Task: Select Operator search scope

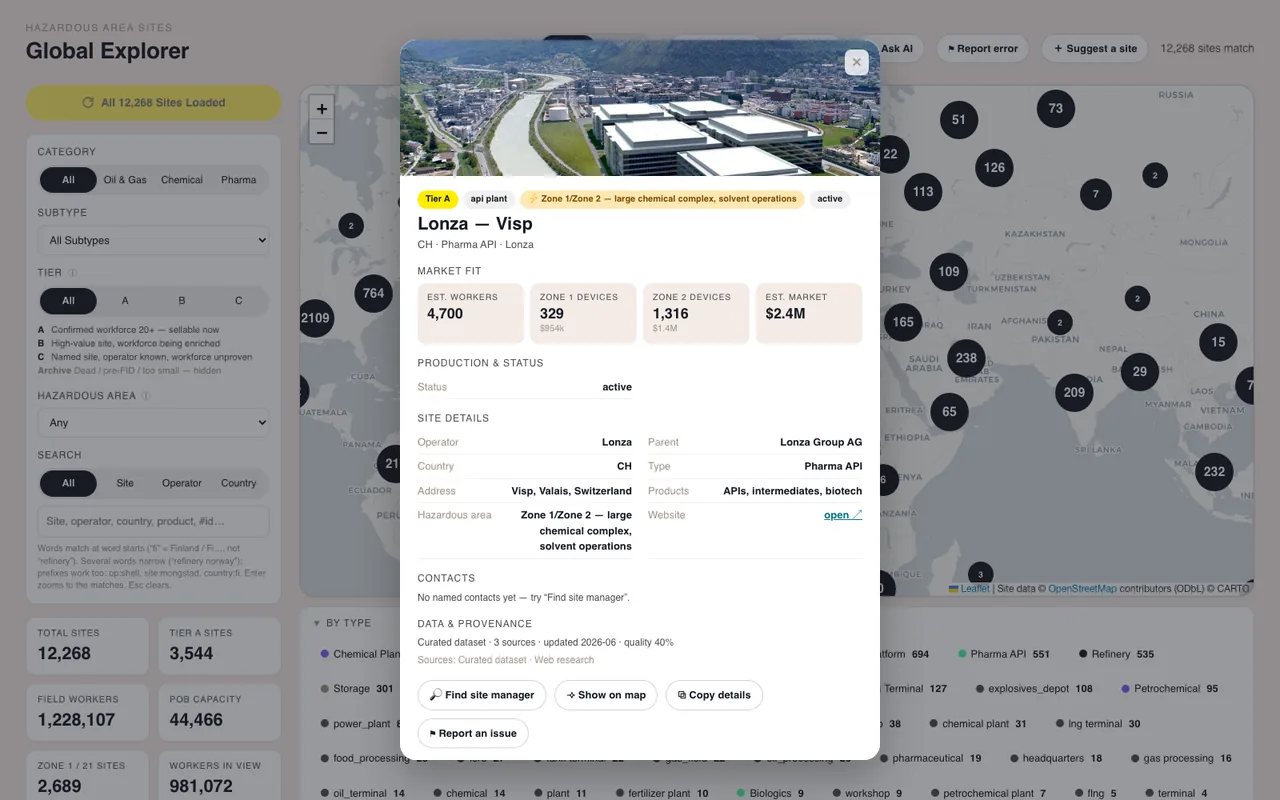Action: coord(182,483)
